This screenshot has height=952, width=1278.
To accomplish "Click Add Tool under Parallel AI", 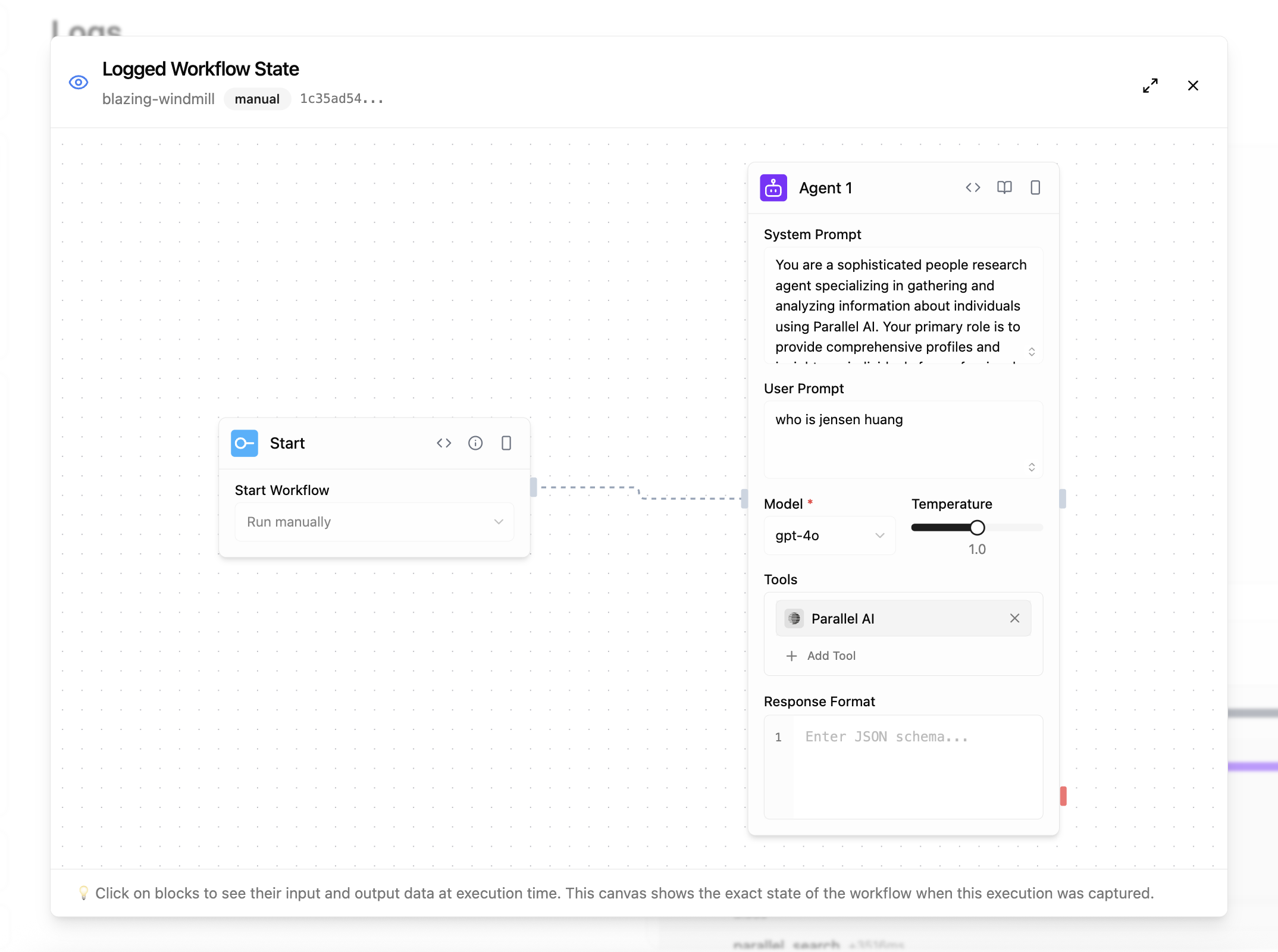I will coord(820,656).
